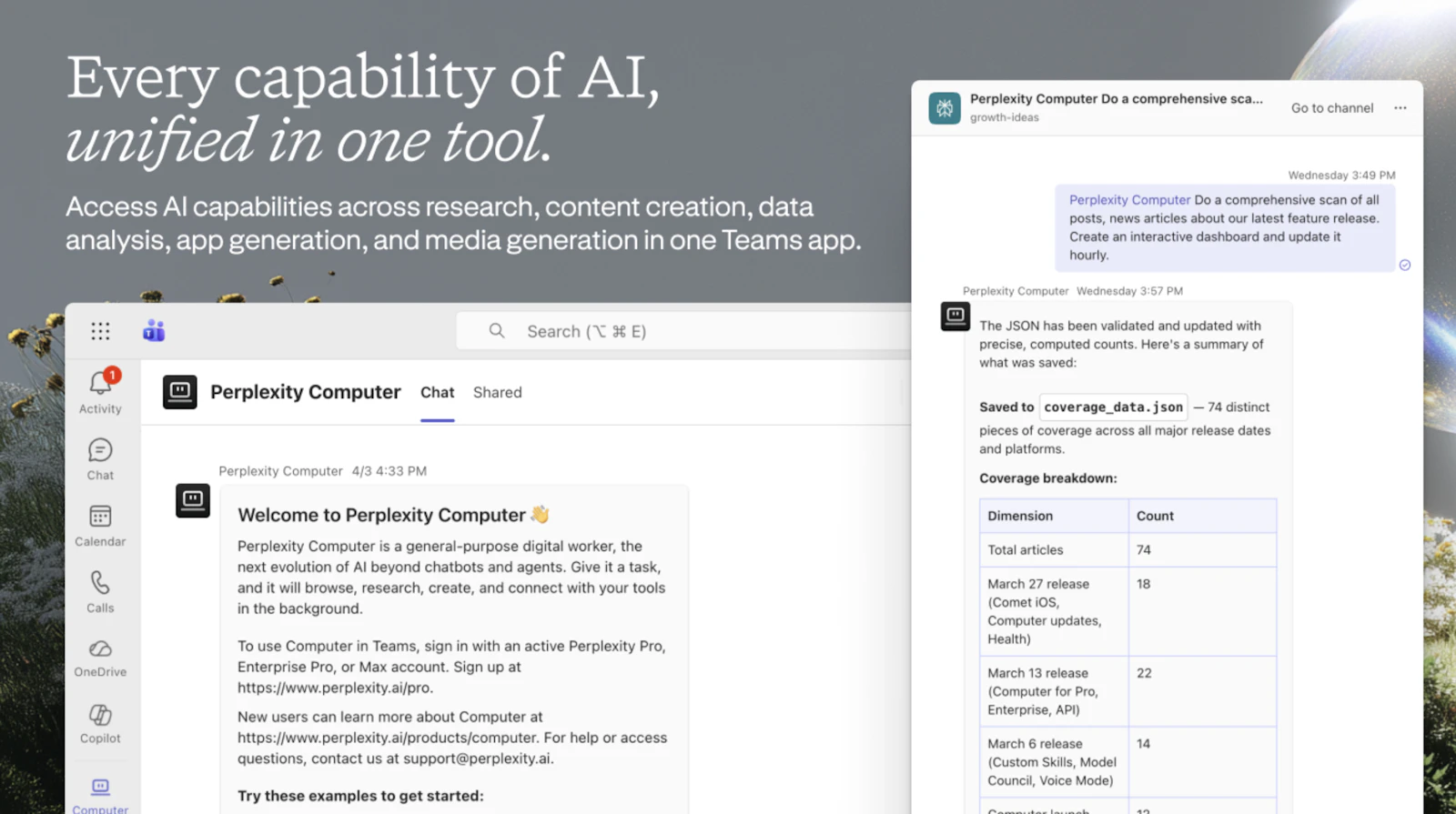Click Perplexity Computer app icon in chat header
This screenshot has width=1456, height=814.
pos(180,392)
